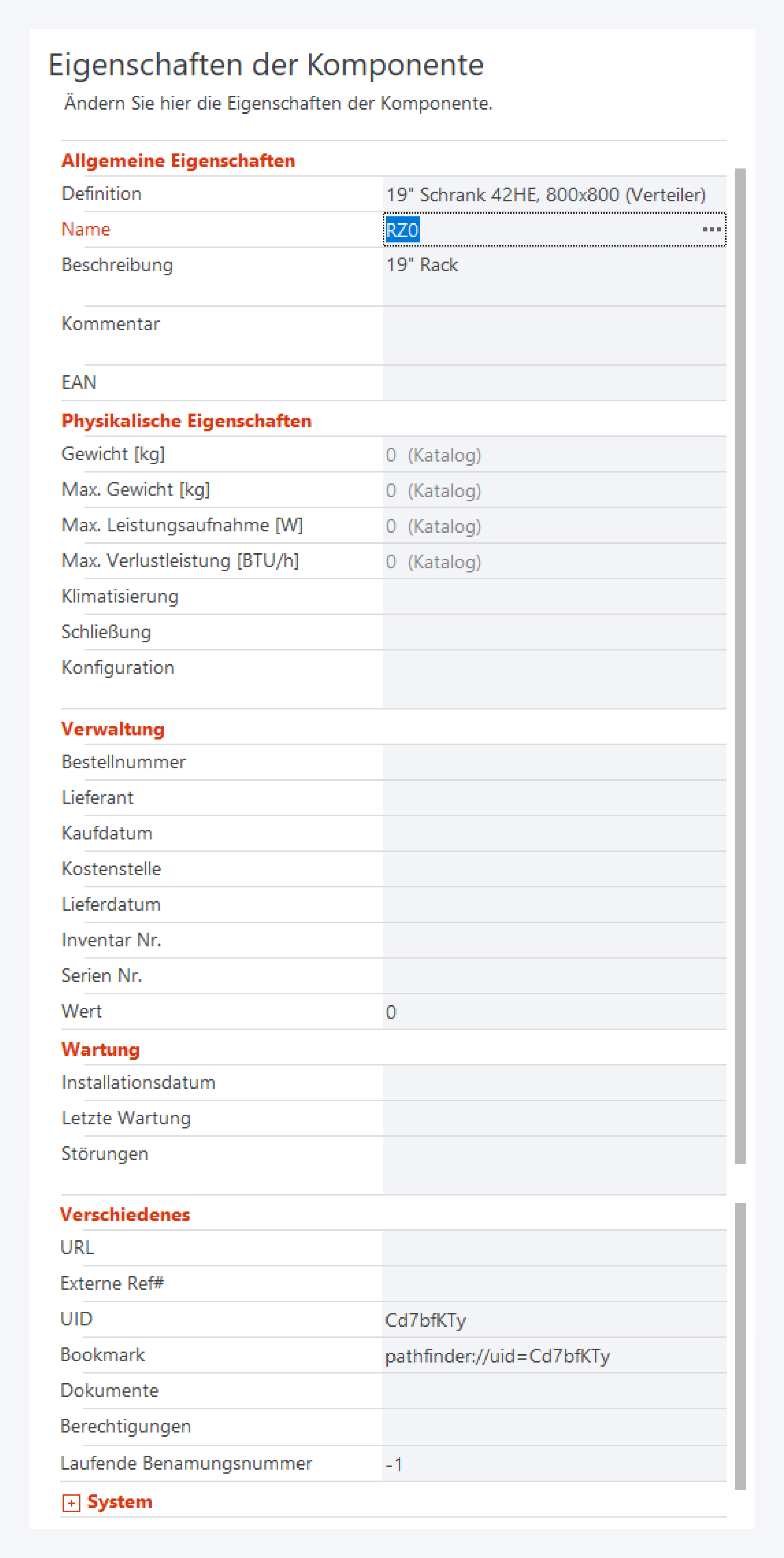This screenshot has height=1558, width=784.
Task: Select the Klimatisierung value field
Action: [x=554, y=597]
